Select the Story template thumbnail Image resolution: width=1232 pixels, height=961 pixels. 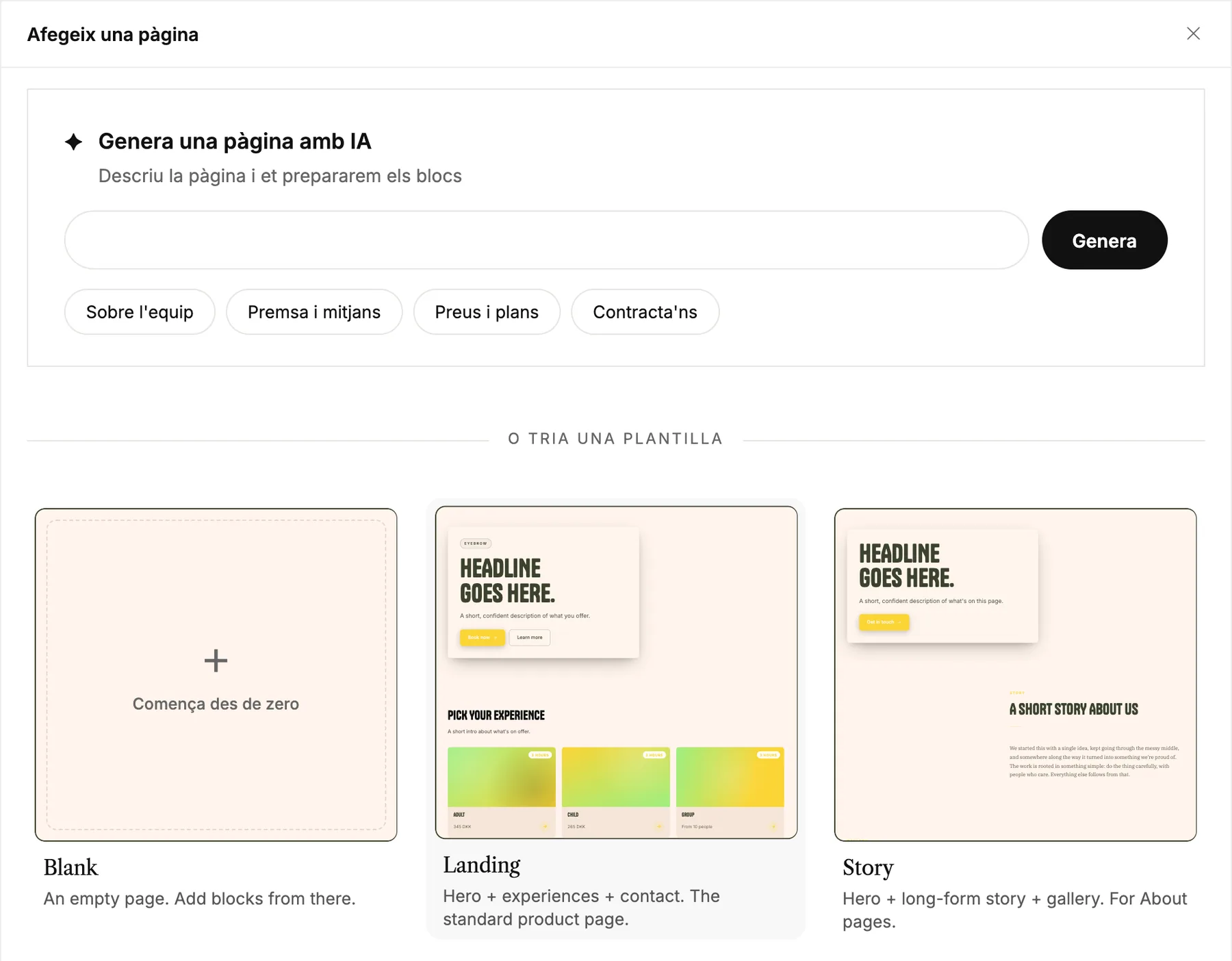coord(1016,675)
